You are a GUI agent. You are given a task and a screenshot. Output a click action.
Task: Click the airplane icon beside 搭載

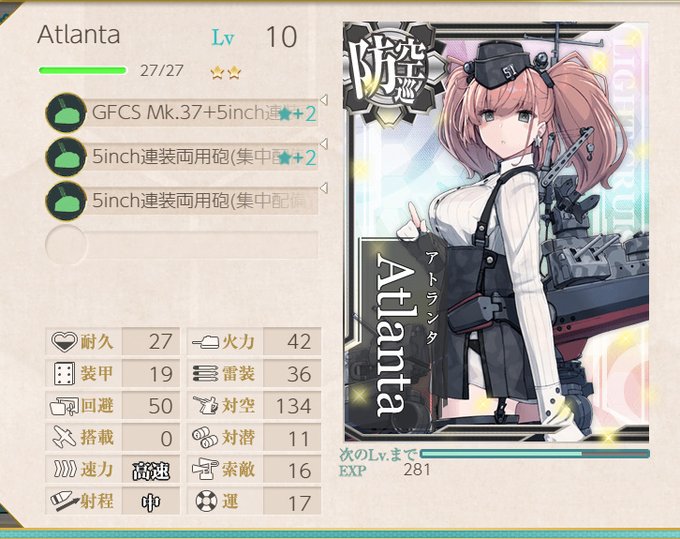pyautogui.click(x=64, y=437)
